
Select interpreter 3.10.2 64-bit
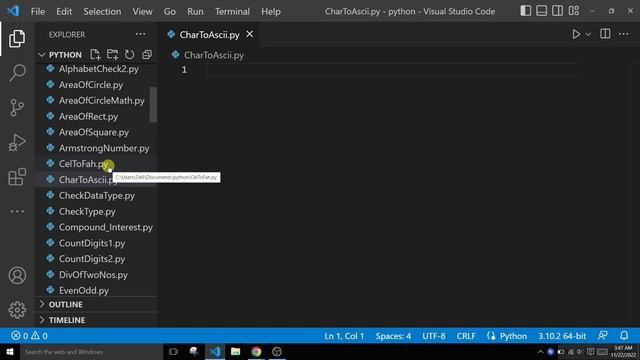coord(562,336)
